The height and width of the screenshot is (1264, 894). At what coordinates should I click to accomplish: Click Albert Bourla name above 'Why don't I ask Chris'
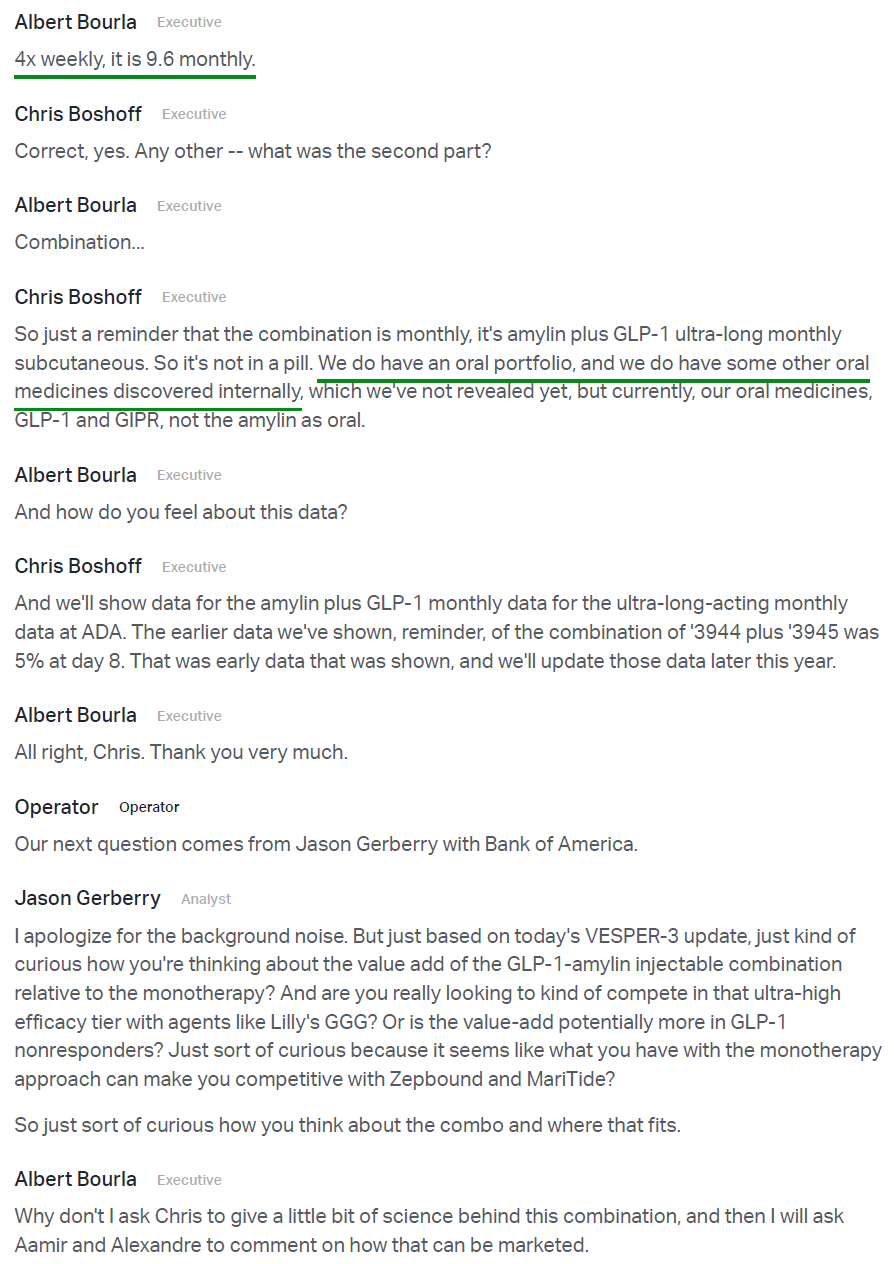(75, 1179)
